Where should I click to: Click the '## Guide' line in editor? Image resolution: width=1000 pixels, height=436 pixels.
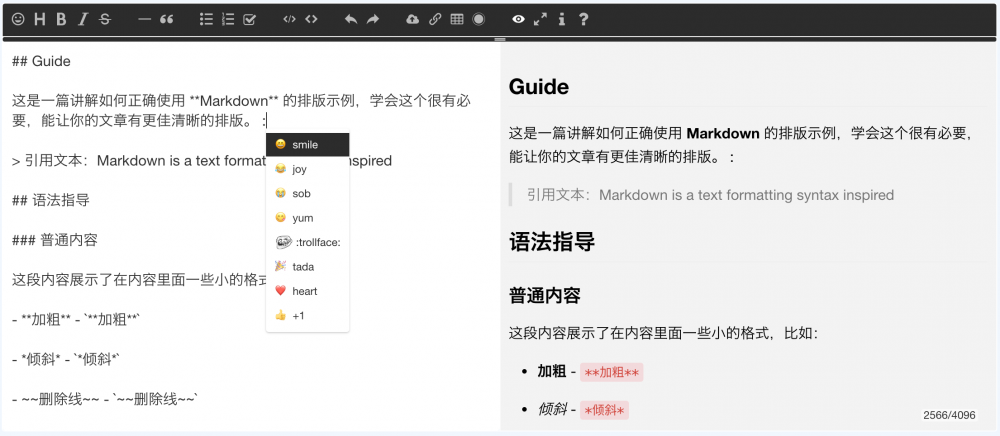tap(41, 62)
